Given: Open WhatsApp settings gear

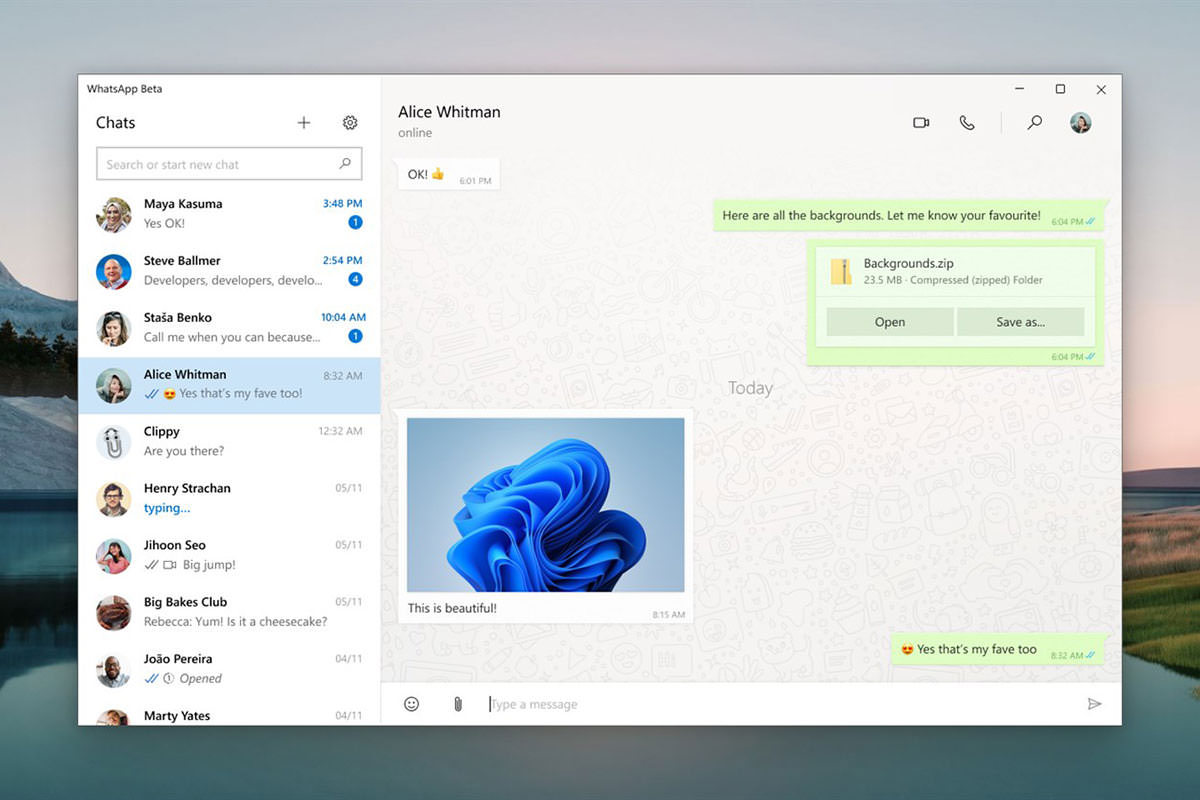Looking at the screenshot, I should [x=349, y=122].
